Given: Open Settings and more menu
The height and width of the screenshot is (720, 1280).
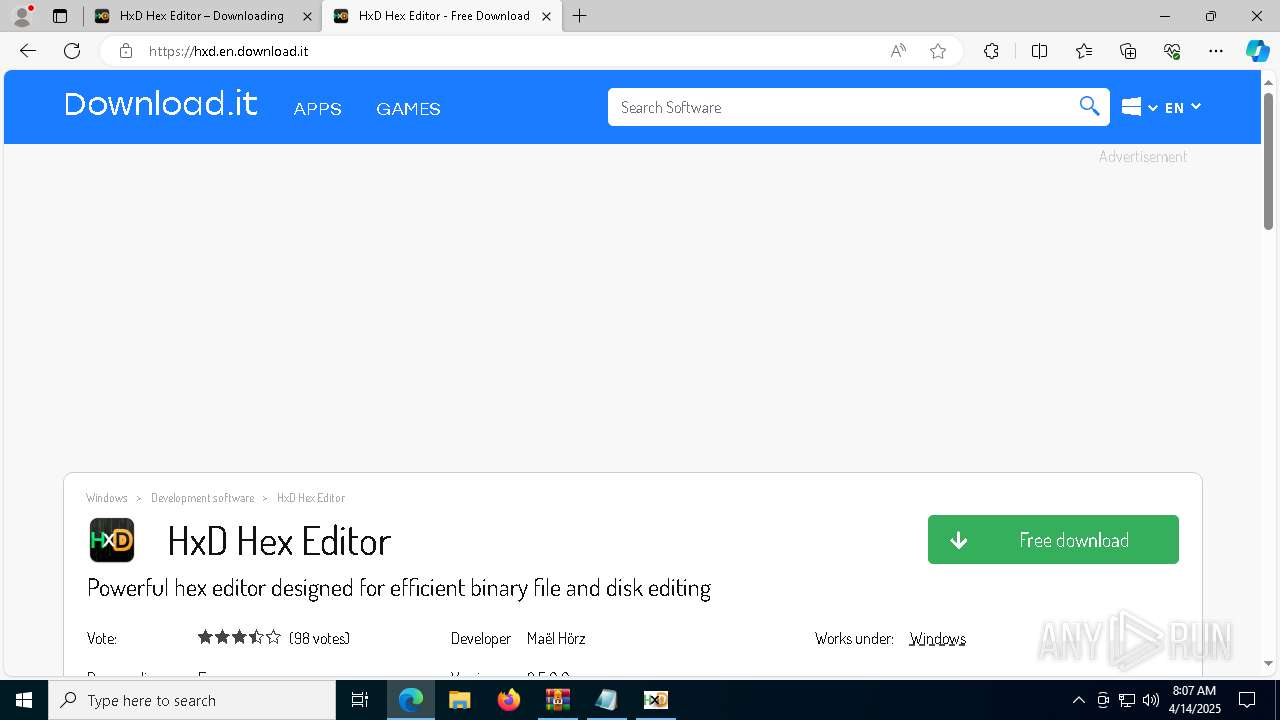Looking at the screenshot, I should tap(1216, 51).
